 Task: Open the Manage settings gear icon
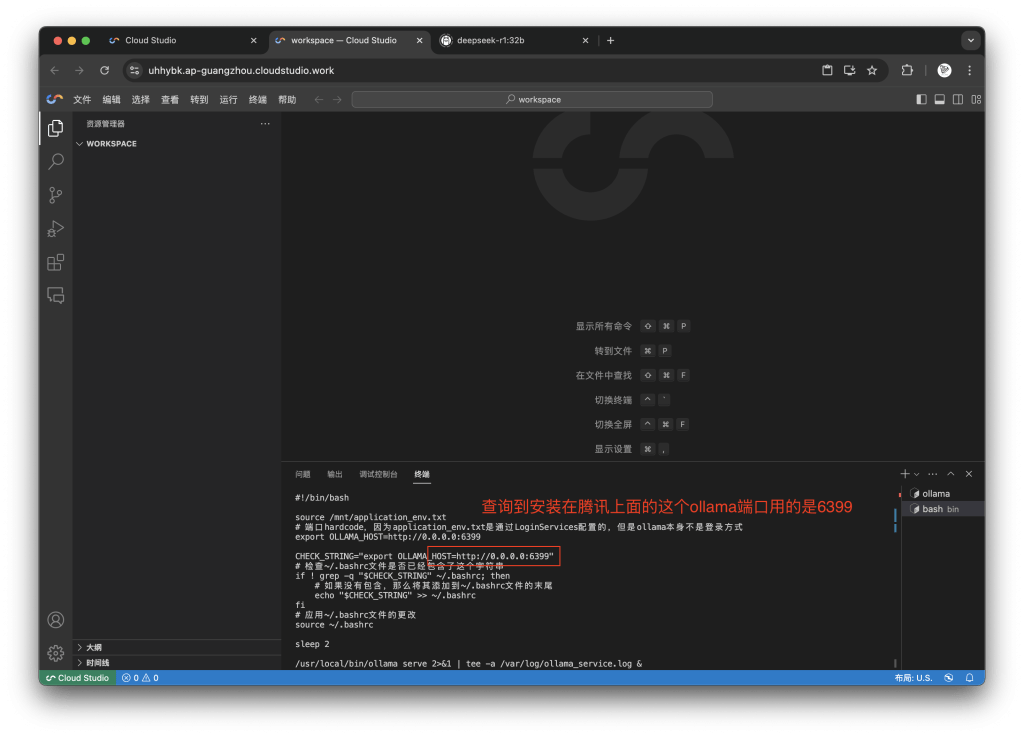point(56,653)
